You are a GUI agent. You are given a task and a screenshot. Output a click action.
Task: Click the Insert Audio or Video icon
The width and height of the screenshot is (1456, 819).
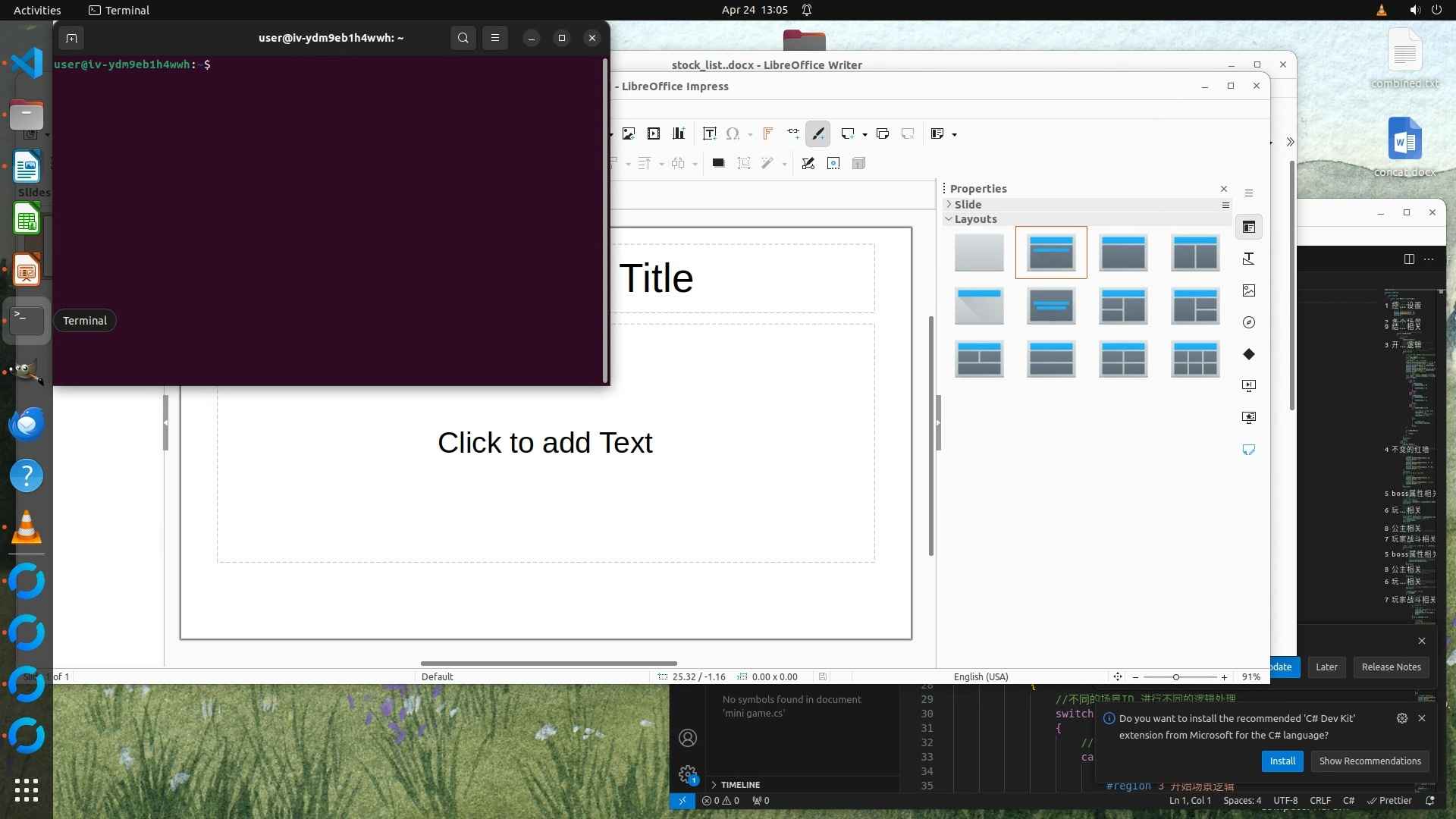(x=654, y=134)
